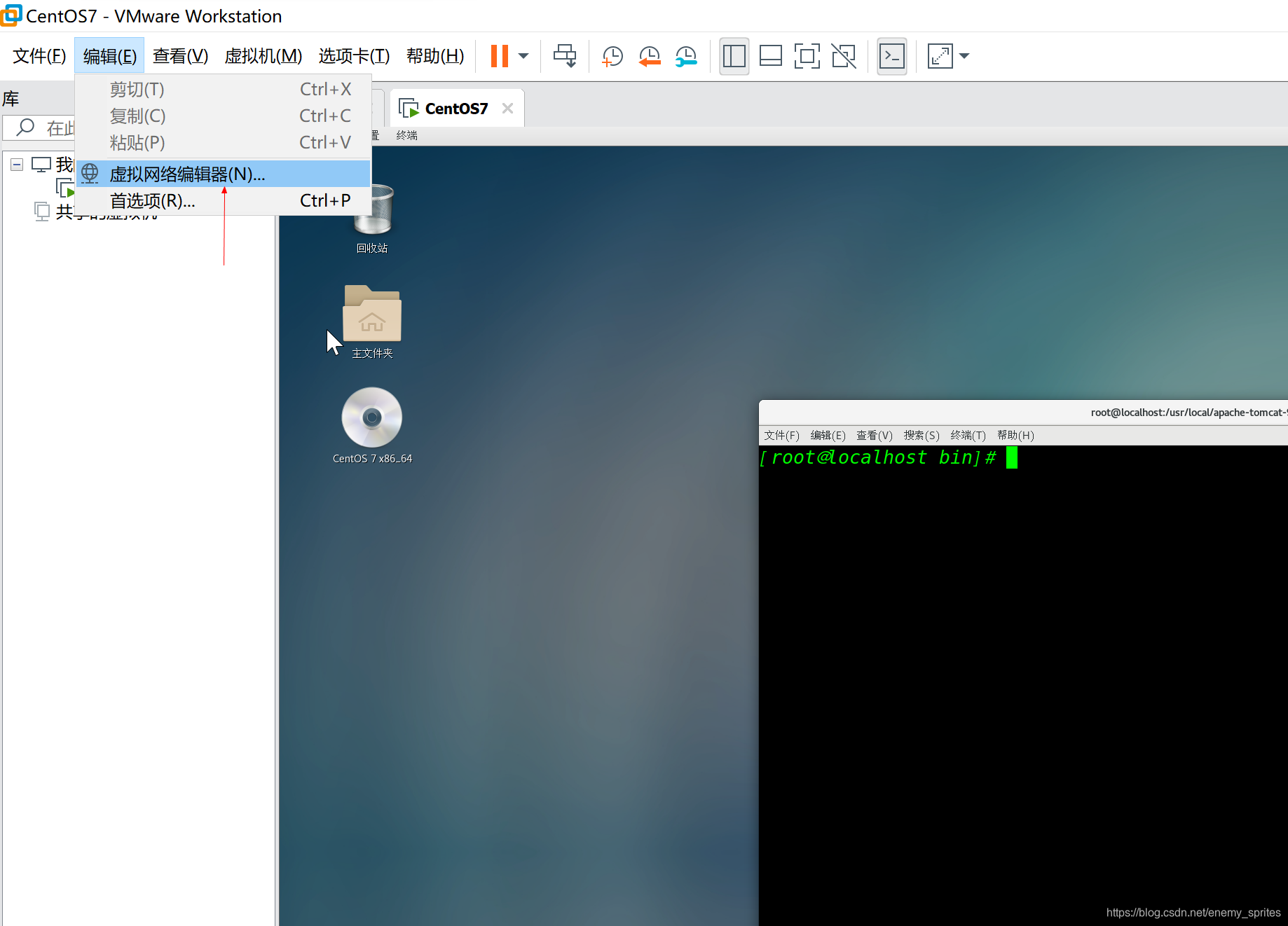1288x926 pixels.
Task: Click the 回收站 trash desktop icon
Action: [372, 218]
